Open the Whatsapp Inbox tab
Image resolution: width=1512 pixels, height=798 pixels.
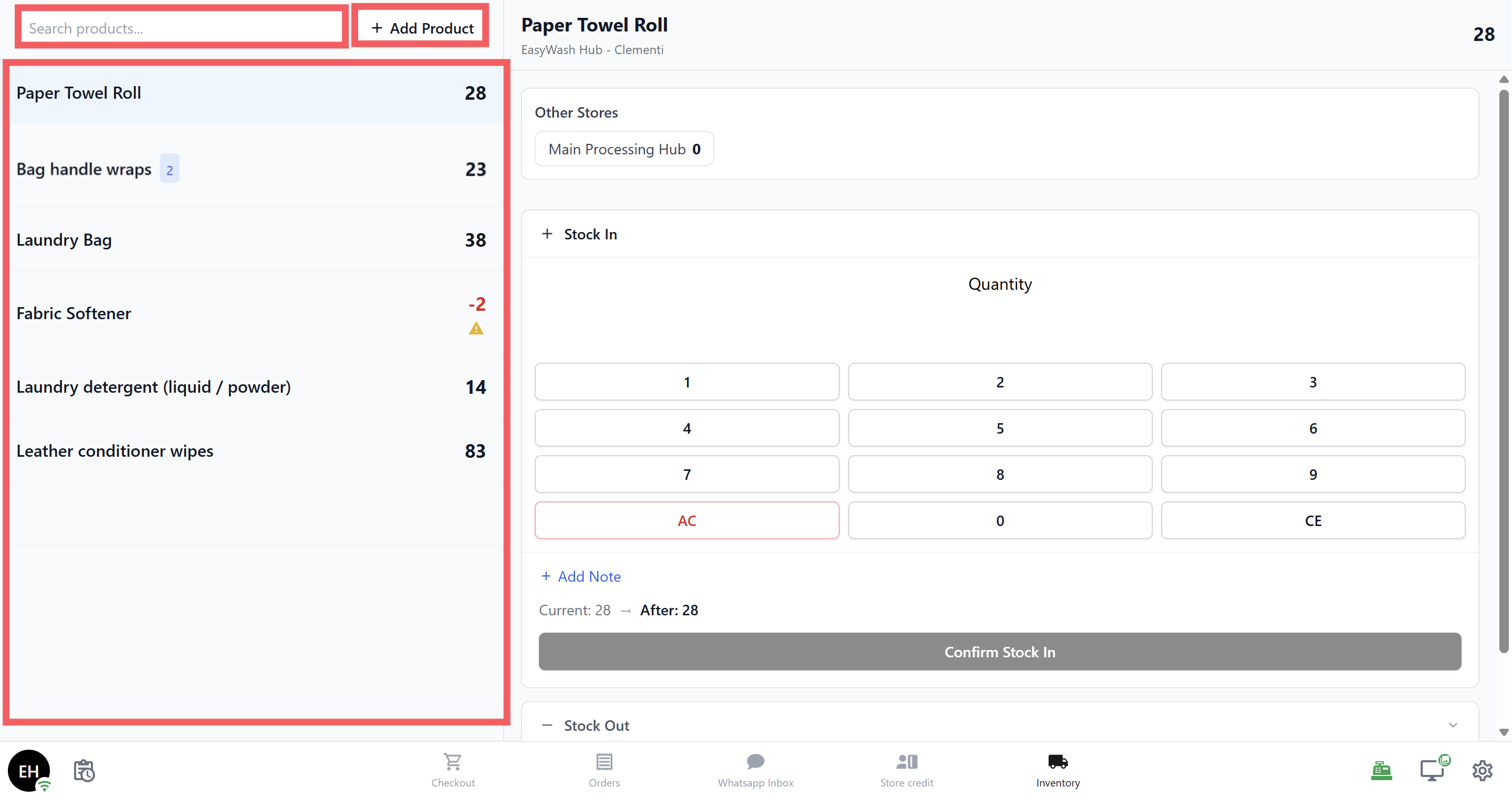(x=755, y=770)
